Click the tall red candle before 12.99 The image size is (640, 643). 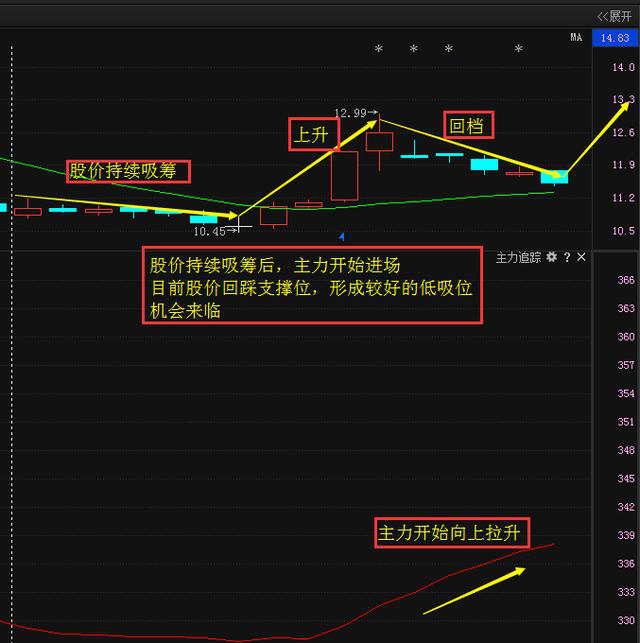(344, 176)
